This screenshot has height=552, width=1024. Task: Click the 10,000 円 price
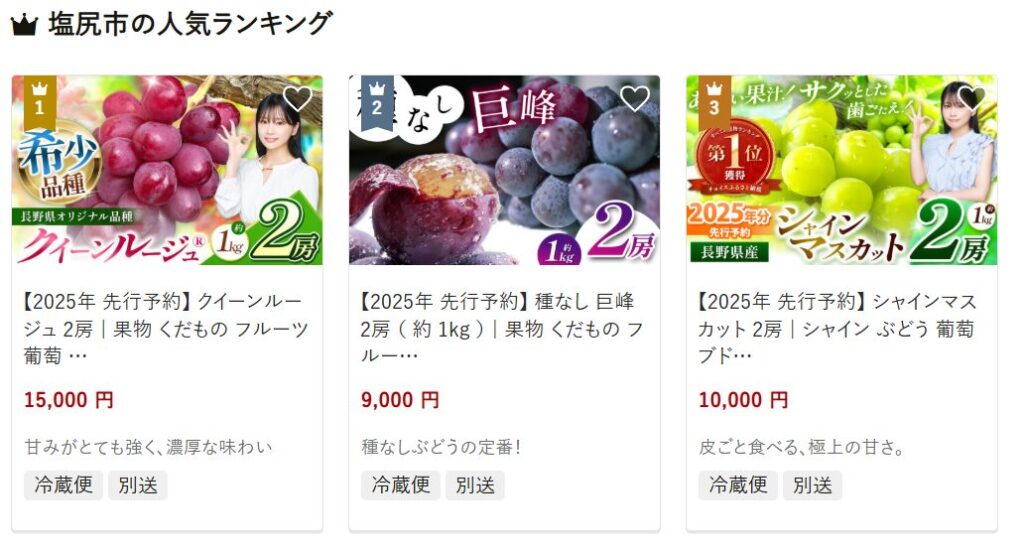point(743,400)
